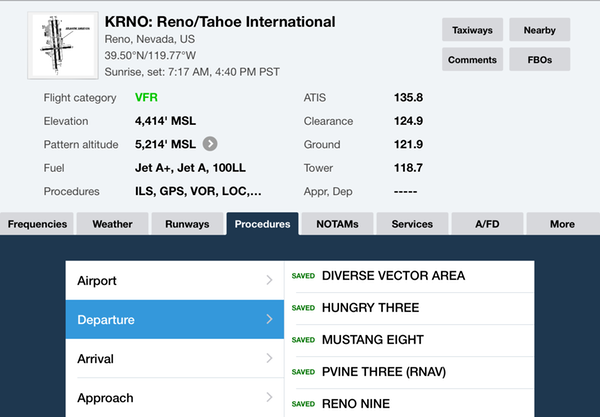View the FBOs list

pos(539,59)
